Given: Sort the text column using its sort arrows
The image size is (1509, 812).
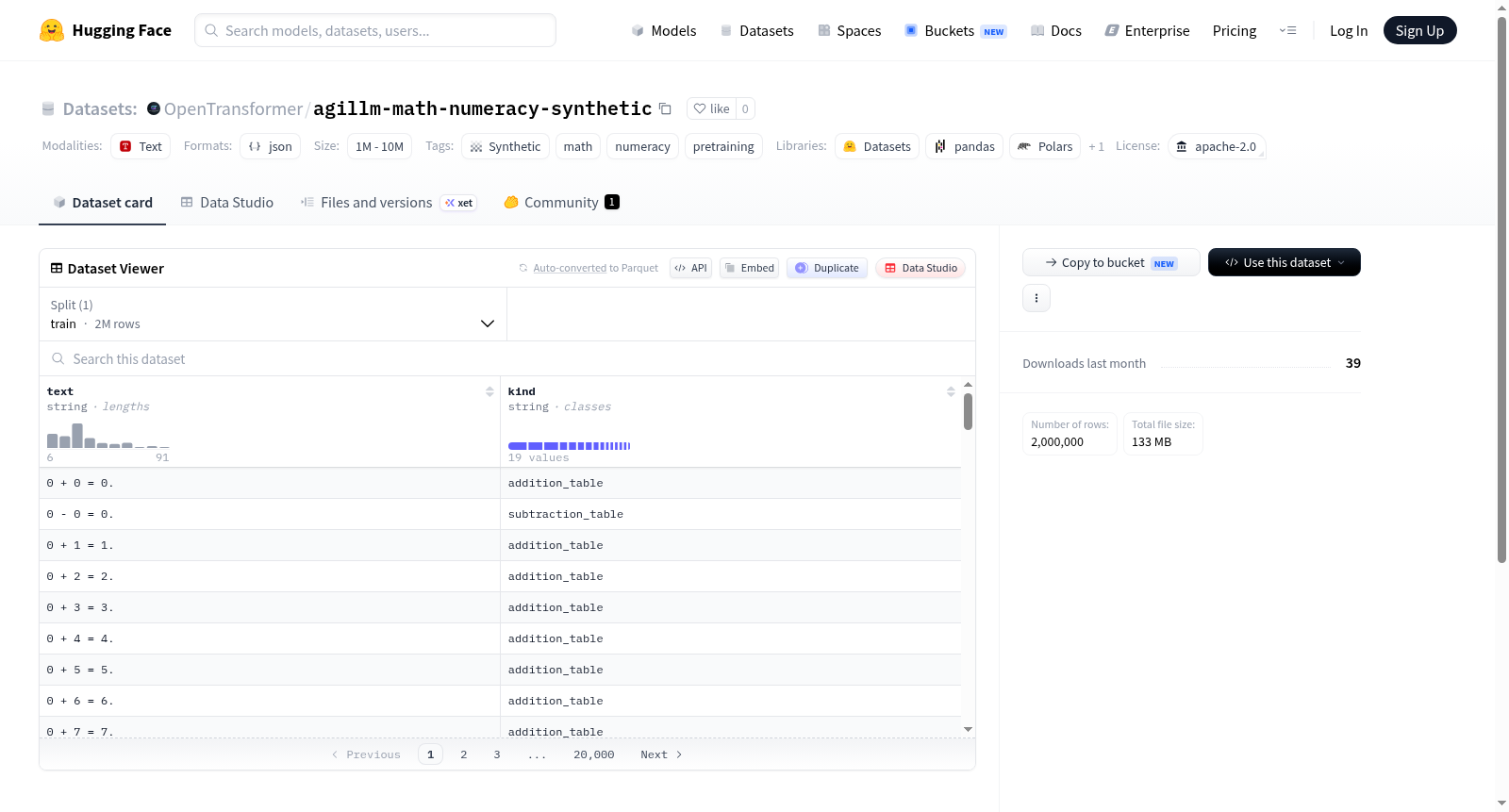Looking at the screenshot, I should tap(489, 391).
